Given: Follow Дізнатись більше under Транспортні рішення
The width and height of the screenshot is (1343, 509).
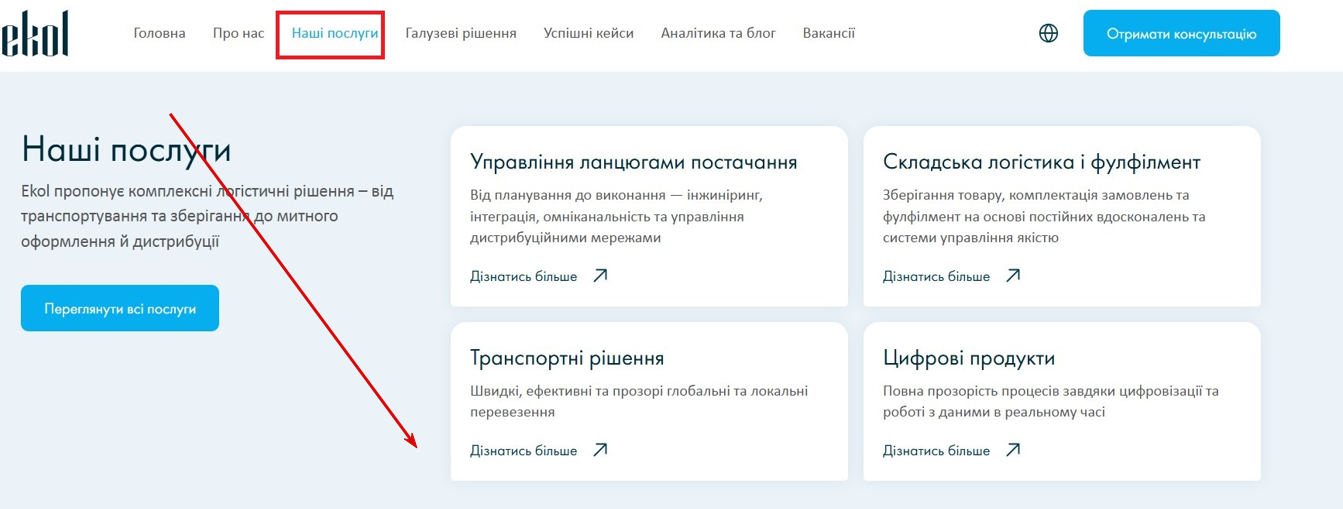Looking at the screenshot, I should click(523, 450).
